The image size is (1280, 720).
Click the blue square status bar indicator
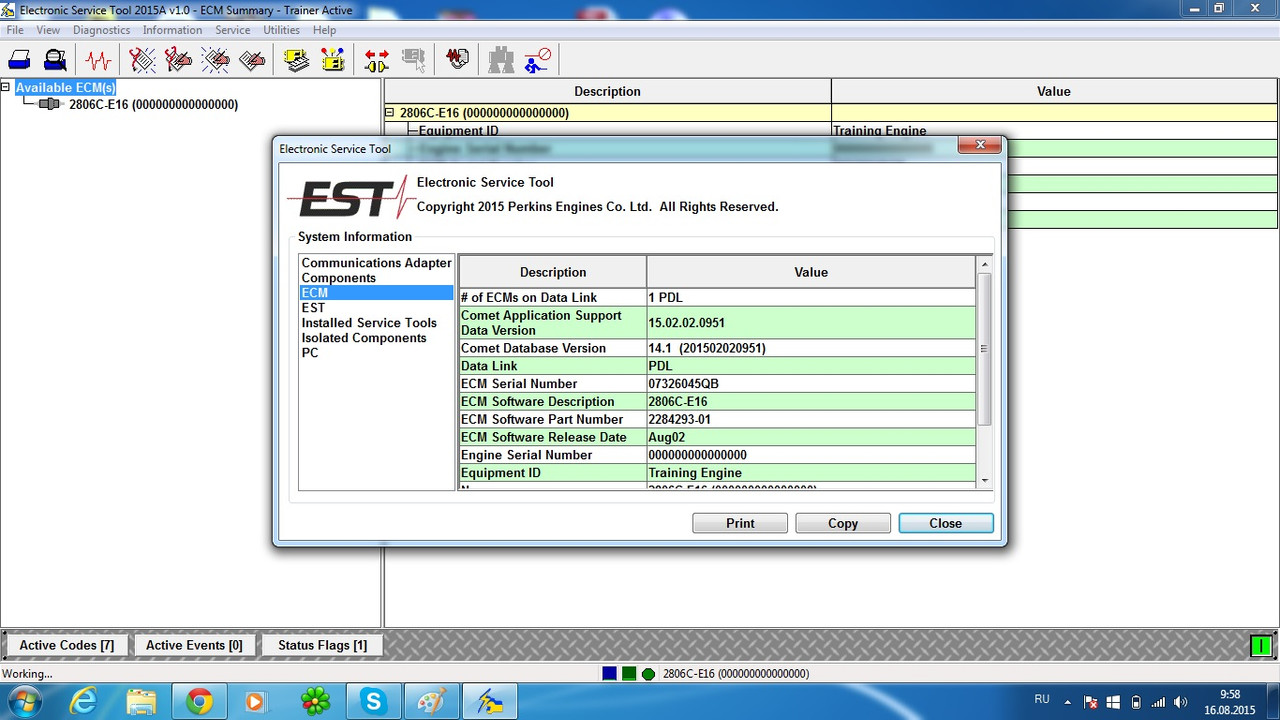(609, 674)
